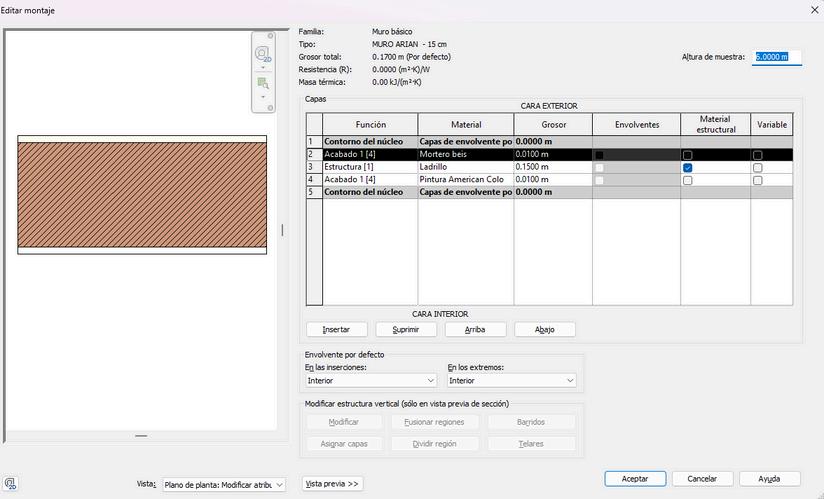Click thickness 0.0100 m in Mortero beis row

coord(553,154)
